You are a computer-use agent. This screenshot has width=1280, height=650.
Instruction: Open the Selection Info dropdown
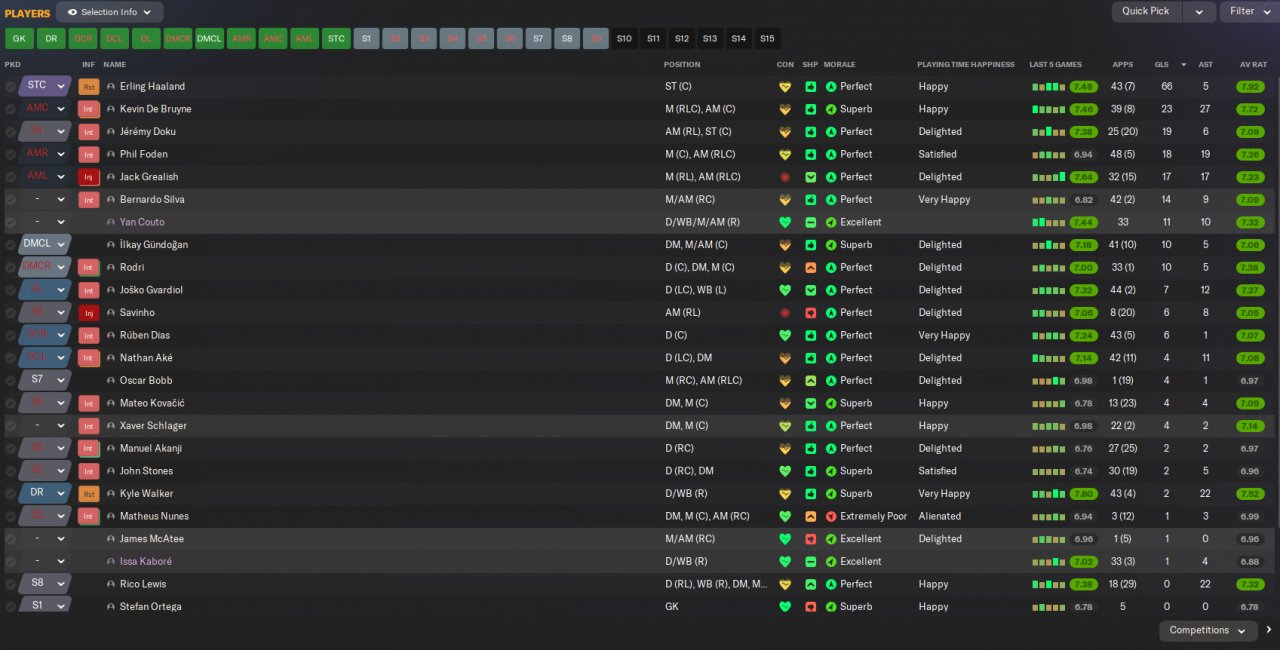pyautogui.click(x=110, y=12)
